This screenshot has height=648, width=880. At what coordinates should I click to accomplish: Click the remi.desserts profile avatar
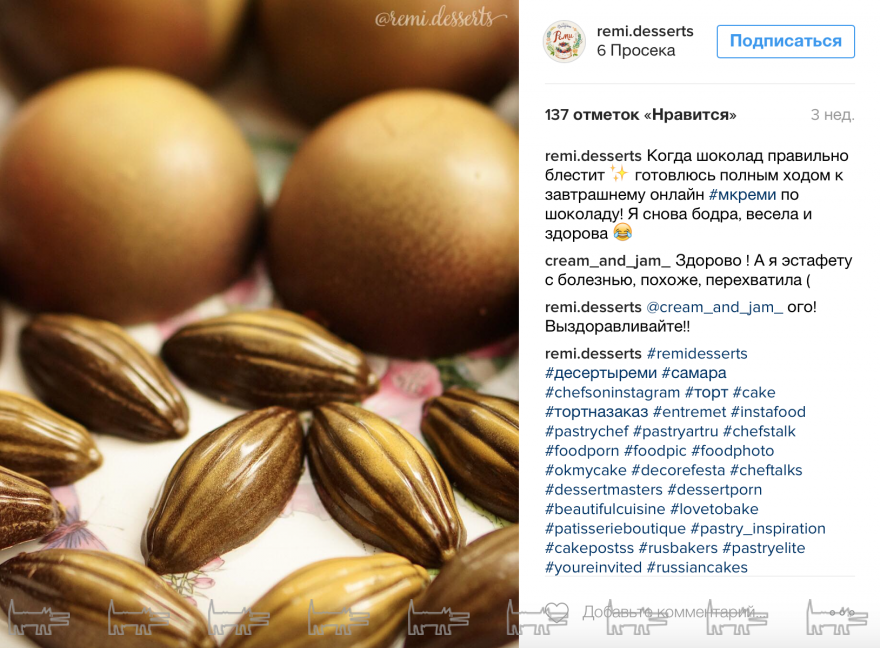[565, 41]
